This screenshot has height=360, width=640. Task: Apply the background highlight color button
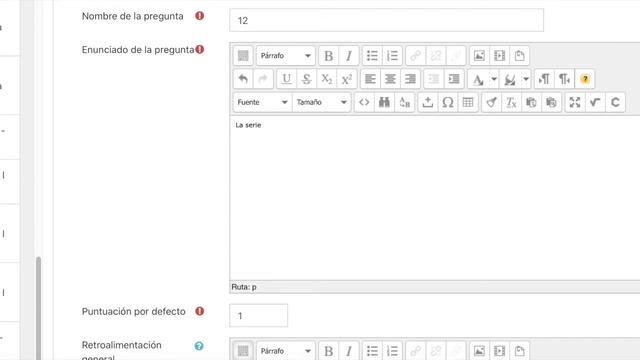point(510,79)
